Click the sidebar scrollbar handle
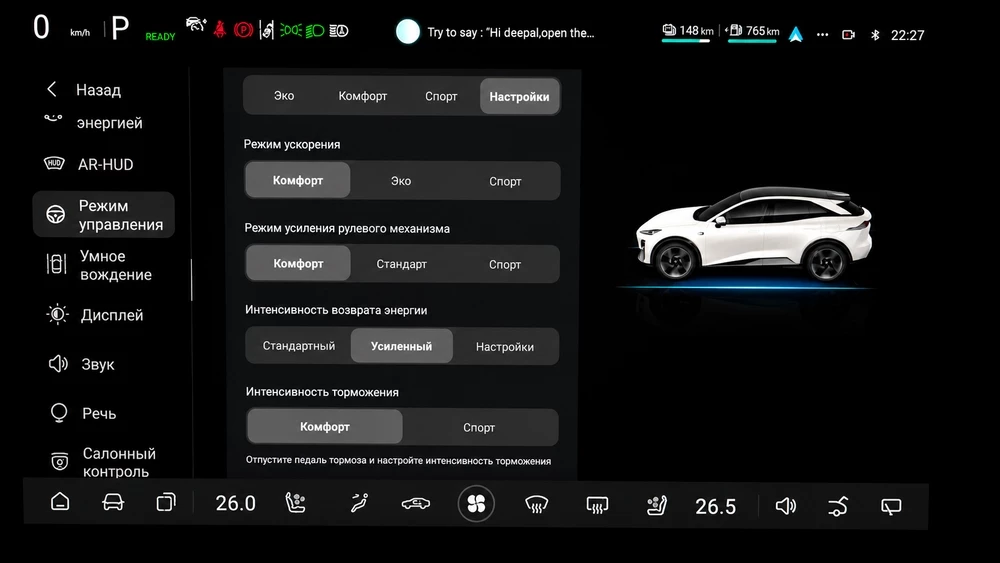The height and width of the screenshot is (563, 1000). point(191,280)
